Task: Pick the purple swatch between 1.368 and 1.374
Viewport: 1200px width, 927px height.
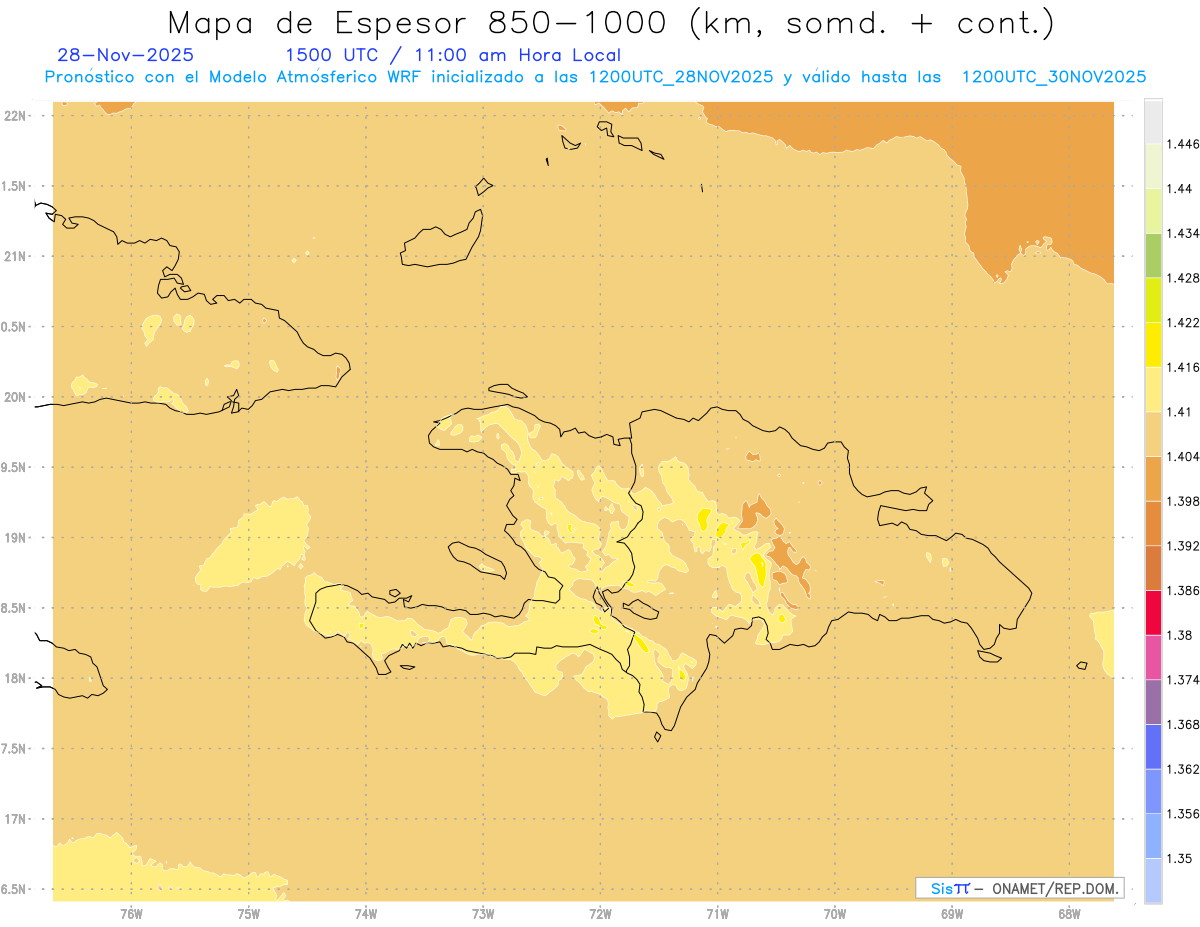Action: click(1153, 702)
